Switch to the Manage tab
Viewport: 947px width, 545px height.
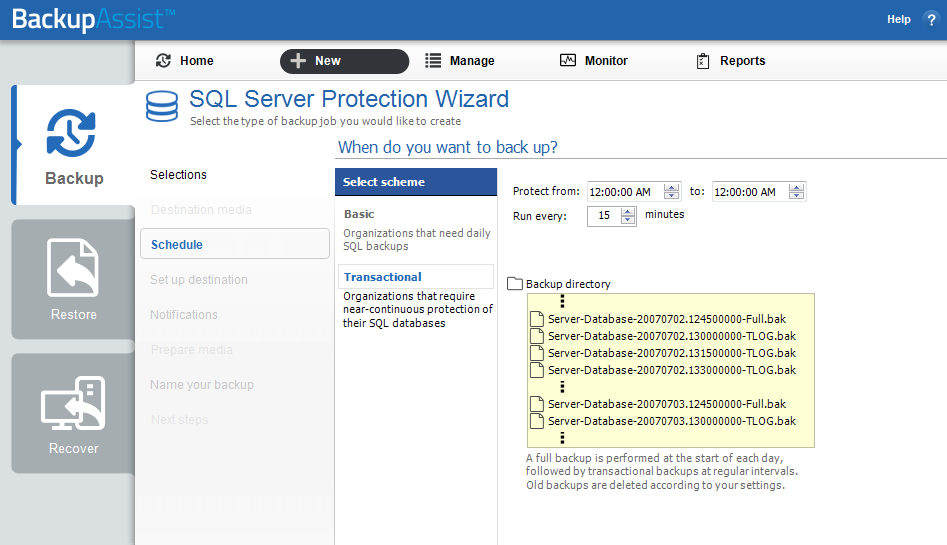pos(460,60)
